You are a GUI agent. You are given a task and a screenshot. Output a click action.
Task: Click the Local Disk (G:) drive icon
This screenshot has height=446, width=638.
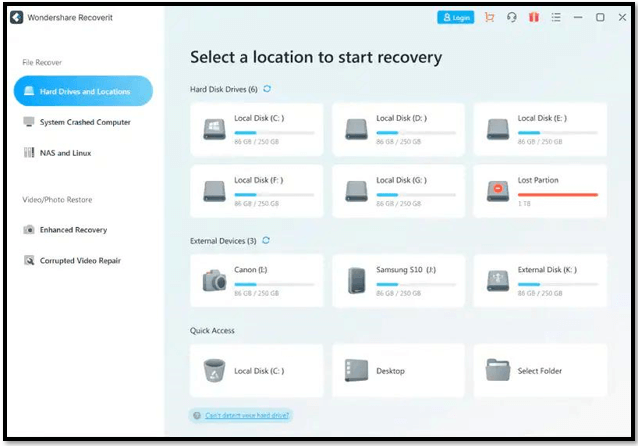coord(356,191)
